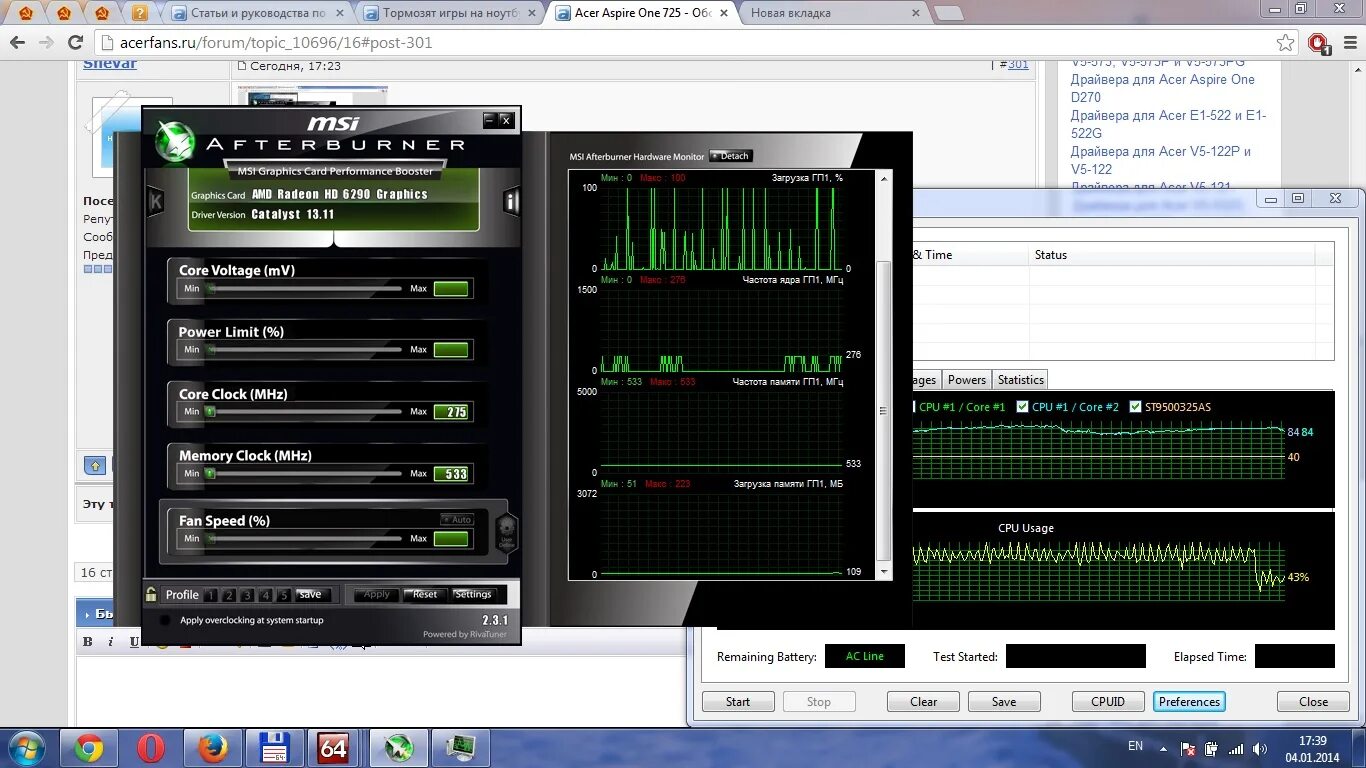The image size is (1366, 768).
Task: Select Afterburner profile slot 3
Action: 247,595
